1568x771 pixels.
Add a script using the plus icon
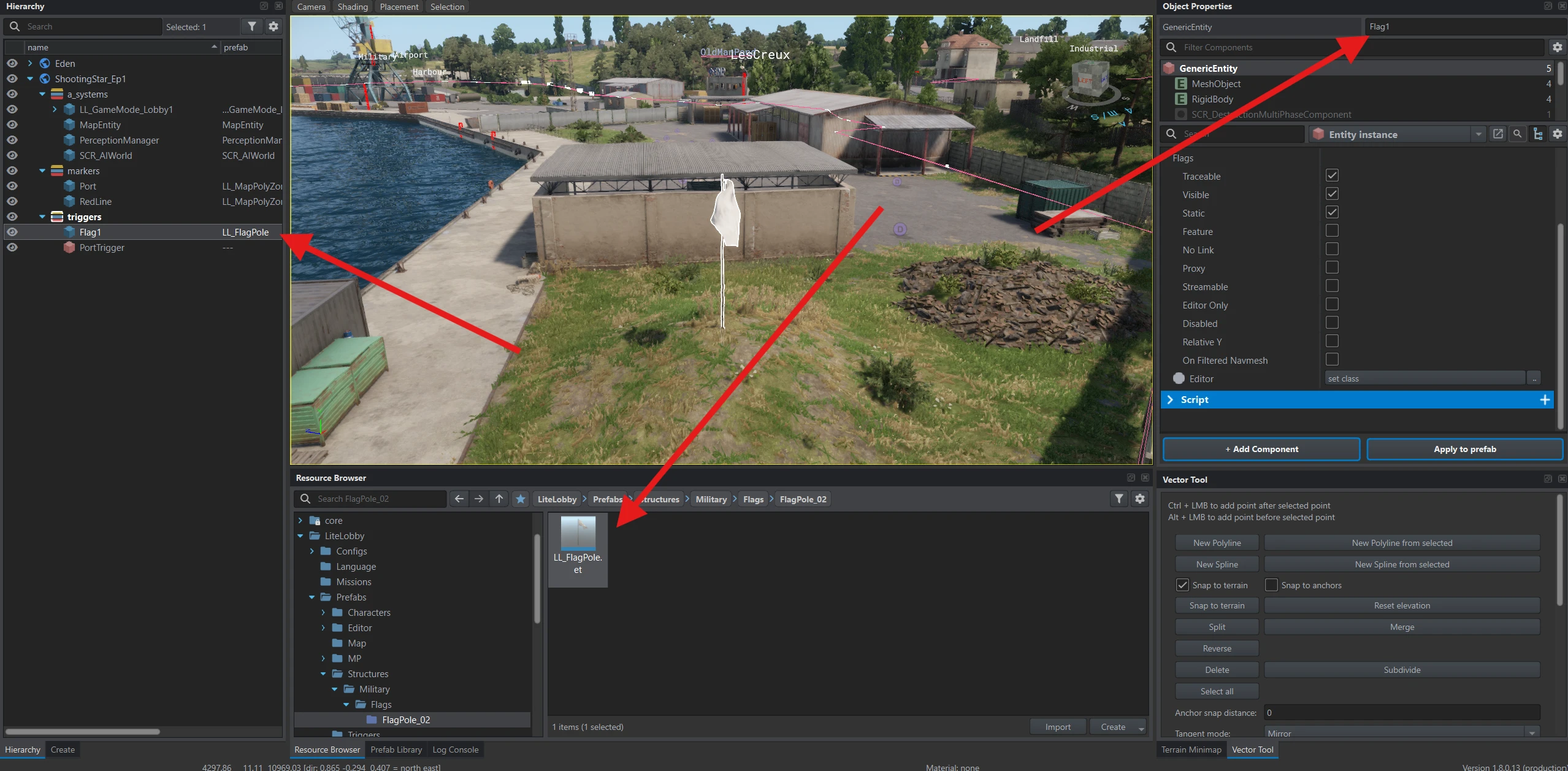point(1545,400)
